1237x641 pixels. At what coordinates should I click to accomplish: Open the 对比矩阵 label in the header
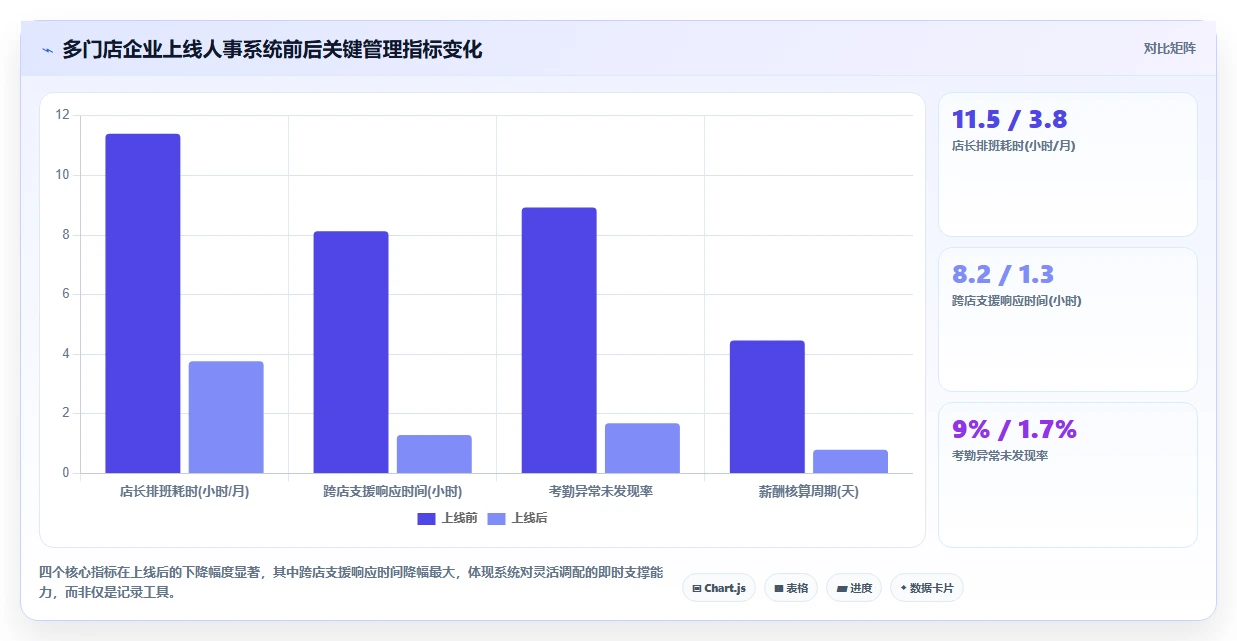pos(1170,48)
